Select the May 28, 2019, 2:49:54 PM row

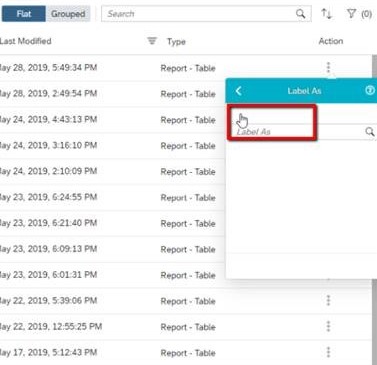(113, 94)
